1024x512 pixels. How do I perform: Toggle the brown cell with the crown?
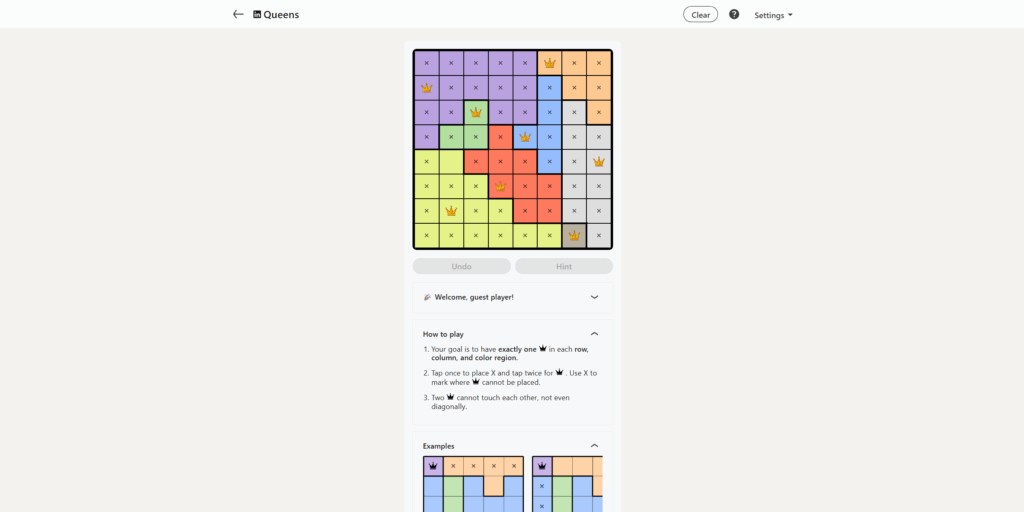pos(574,236)
